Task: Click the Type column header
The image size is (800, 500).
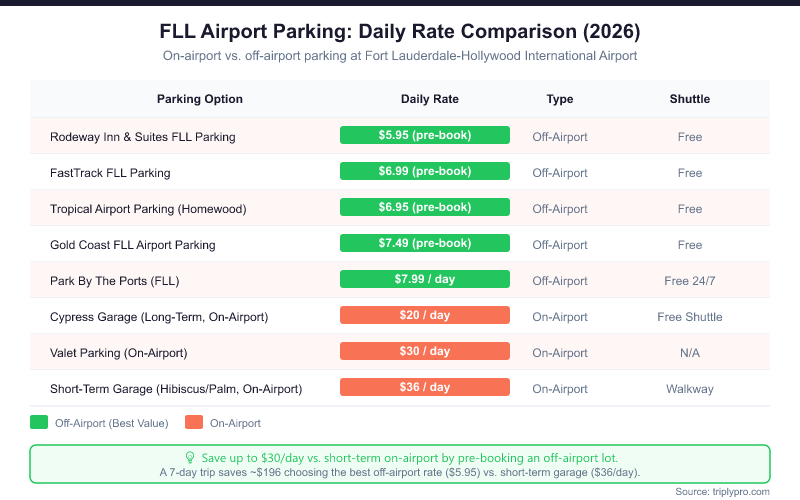Action: [560, 99]
